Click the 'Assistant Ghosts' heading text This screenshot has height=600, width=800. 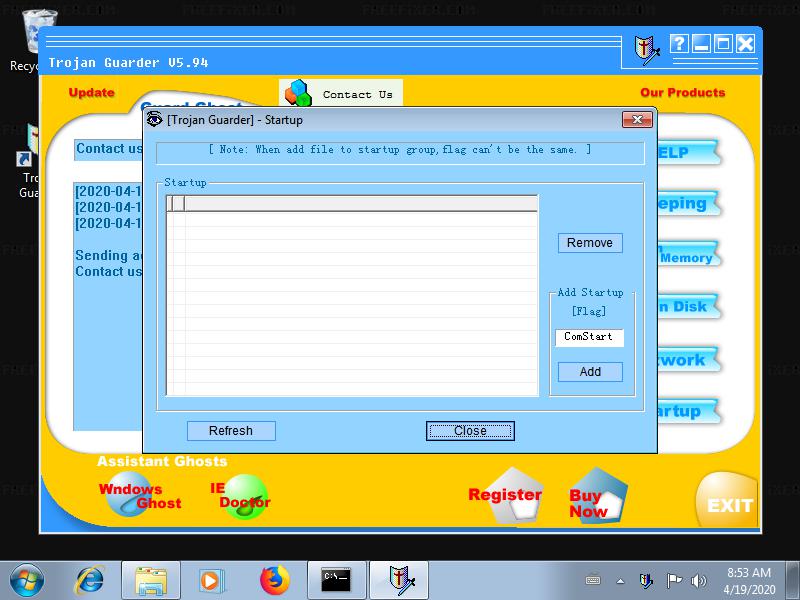[x=162, y=461]
